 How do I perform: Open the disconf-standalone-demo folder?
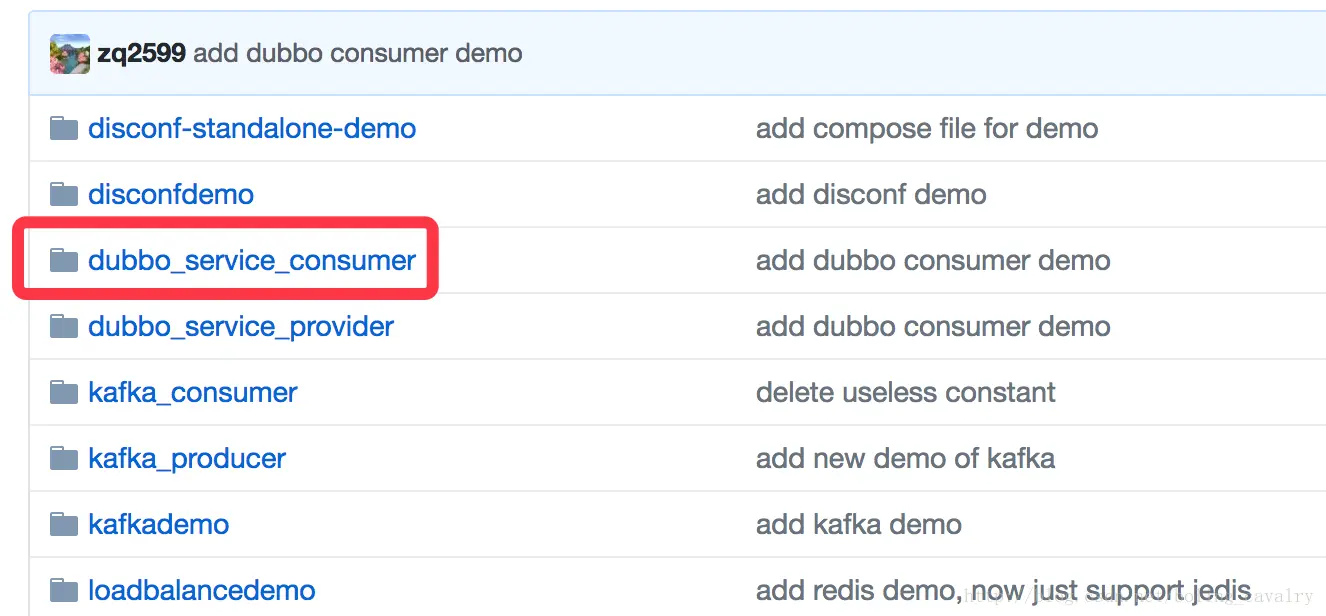click(x=252, y=129)
